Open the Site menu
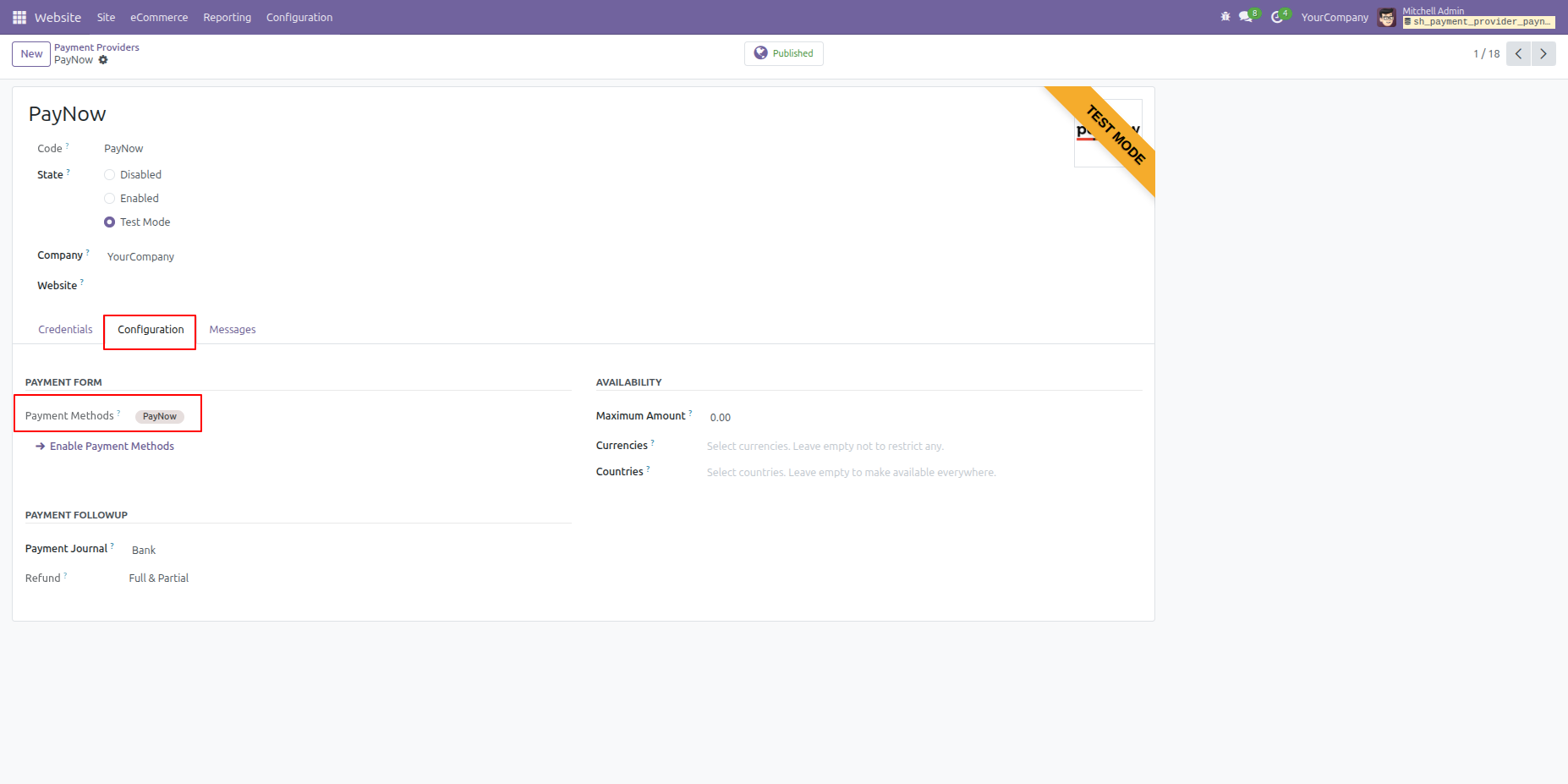This screenshot has width=1568, height=784. [x=106, y=17]
